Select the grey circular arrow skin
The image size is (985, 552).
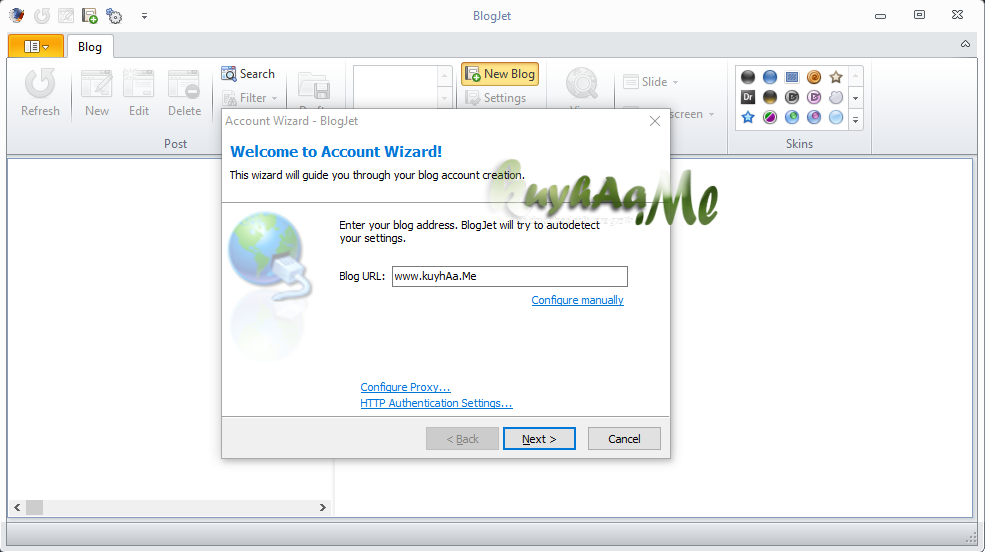(x=792, y=97)
